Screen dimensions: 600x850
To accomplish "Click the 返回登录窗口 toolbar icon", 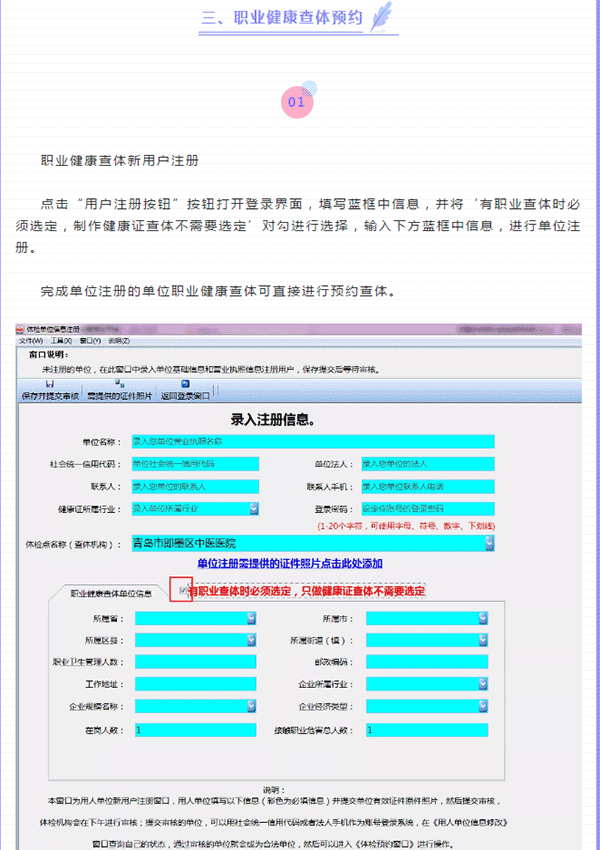I will click(x=185, y=384).
